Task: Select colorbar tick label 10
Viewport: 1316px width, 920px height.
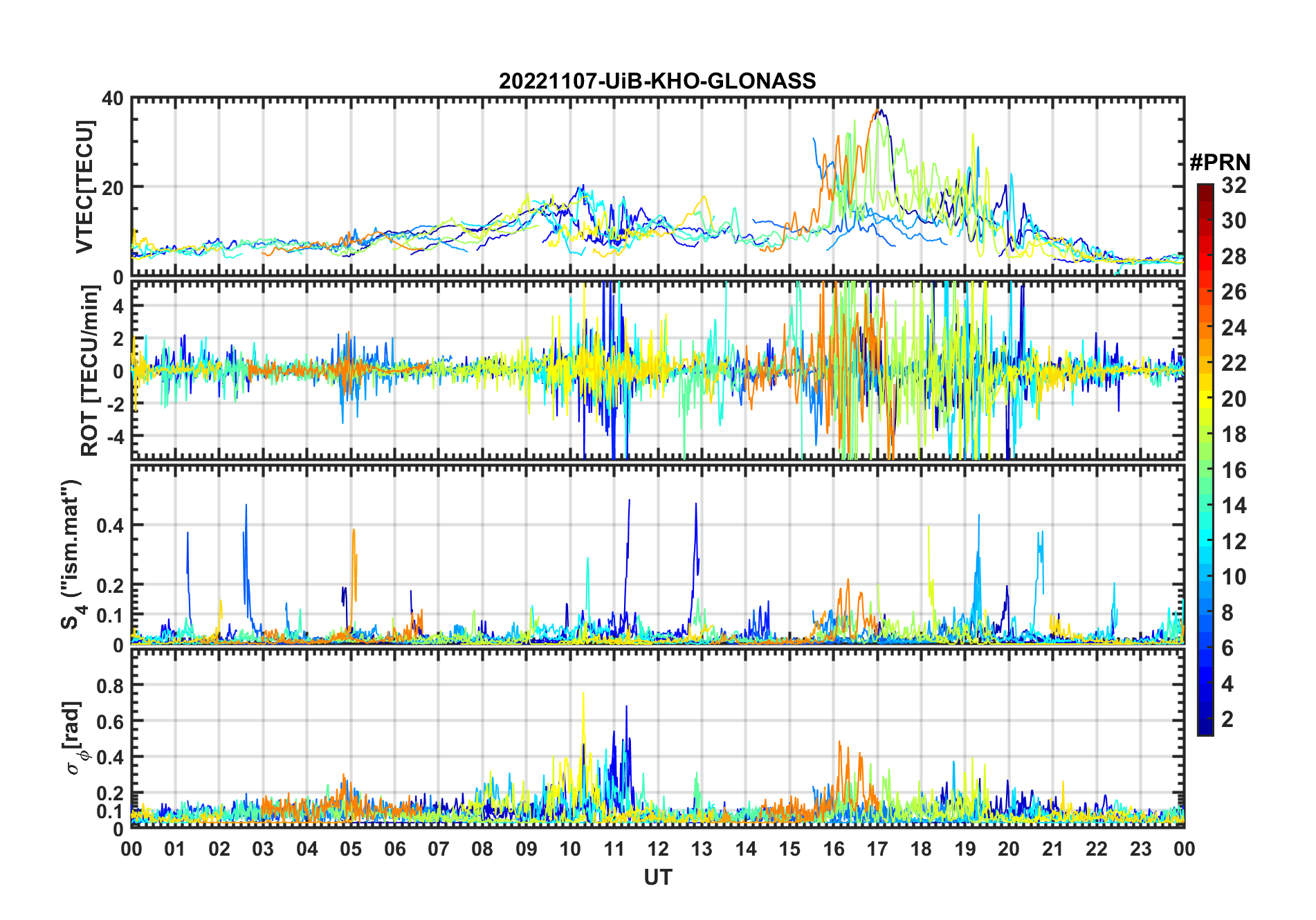Action: point(1234,577)
